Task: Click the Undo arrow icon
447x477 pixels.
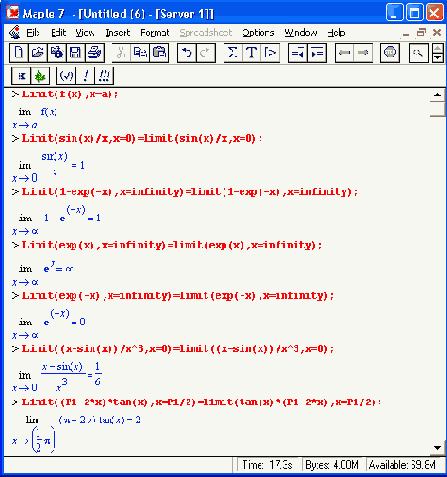Action: [x=187, y=53]
